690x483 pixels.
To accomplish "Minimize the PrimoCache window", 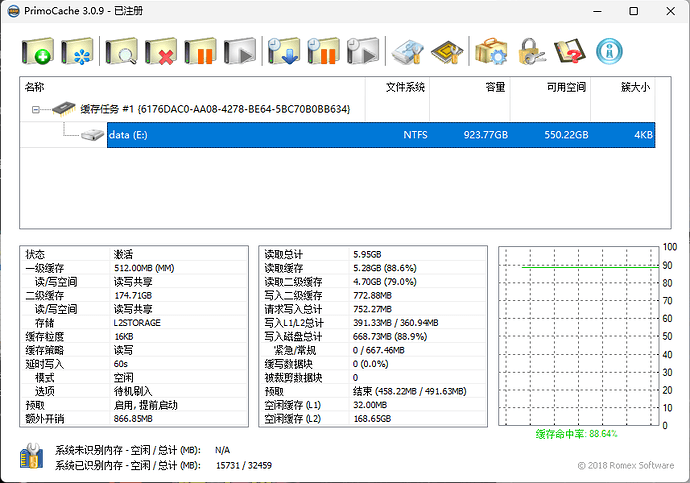I will [597, 11].
